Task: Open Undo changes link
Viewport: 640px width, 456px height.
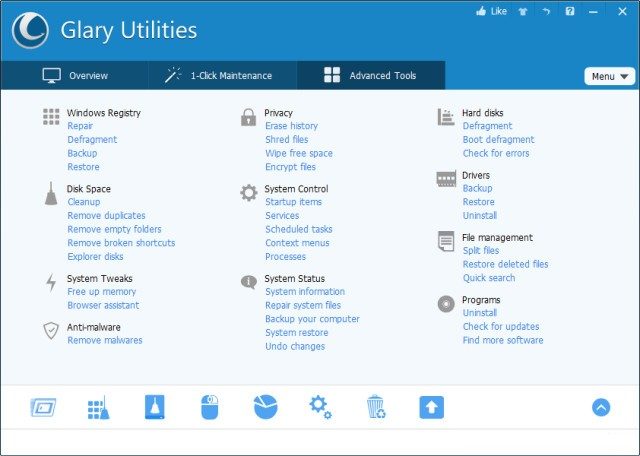Action: tap(295, 346)
